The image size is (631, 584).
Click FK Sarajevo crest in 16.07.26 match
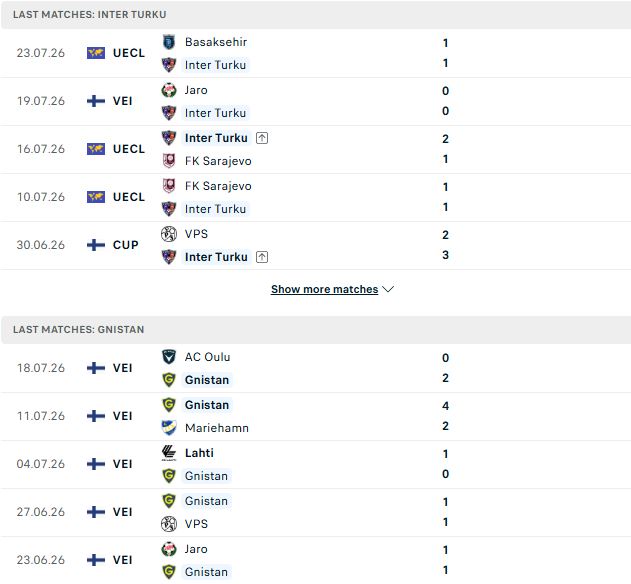(169, 161)
